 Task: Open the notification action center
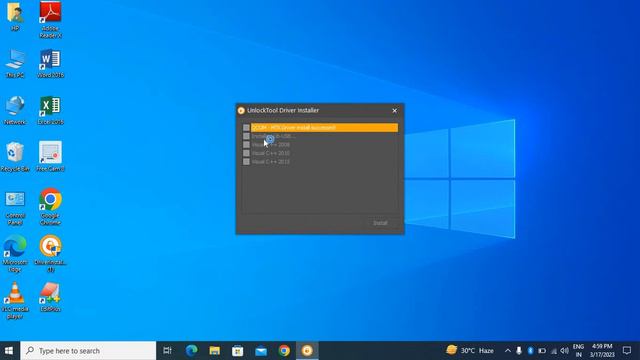tap(627, 351)
